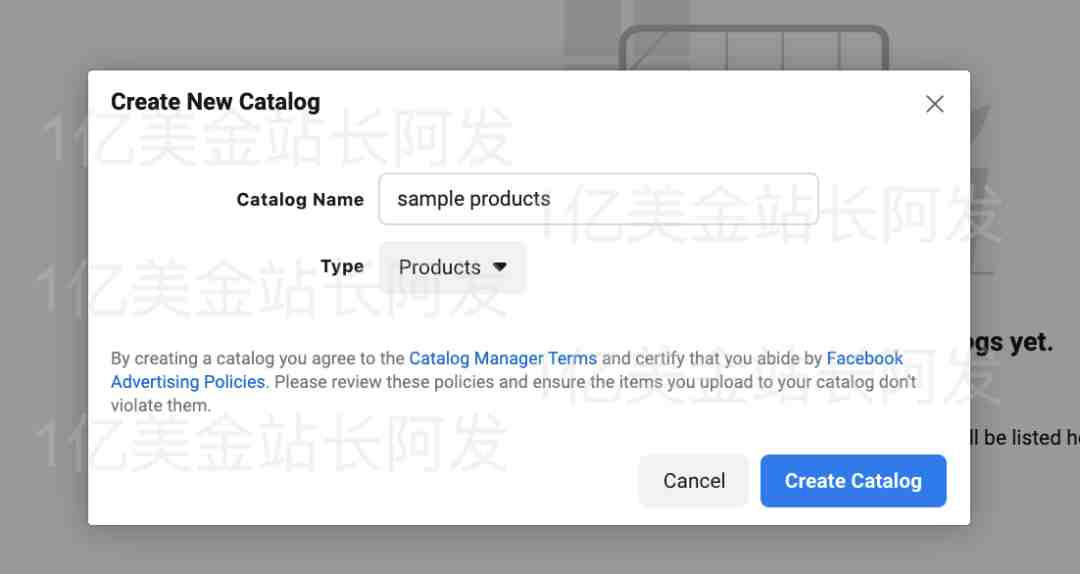Image resolution: width=1080 pixels, height=574 pixels.
Task: Click the Cancel button
Action: point(694,480)
